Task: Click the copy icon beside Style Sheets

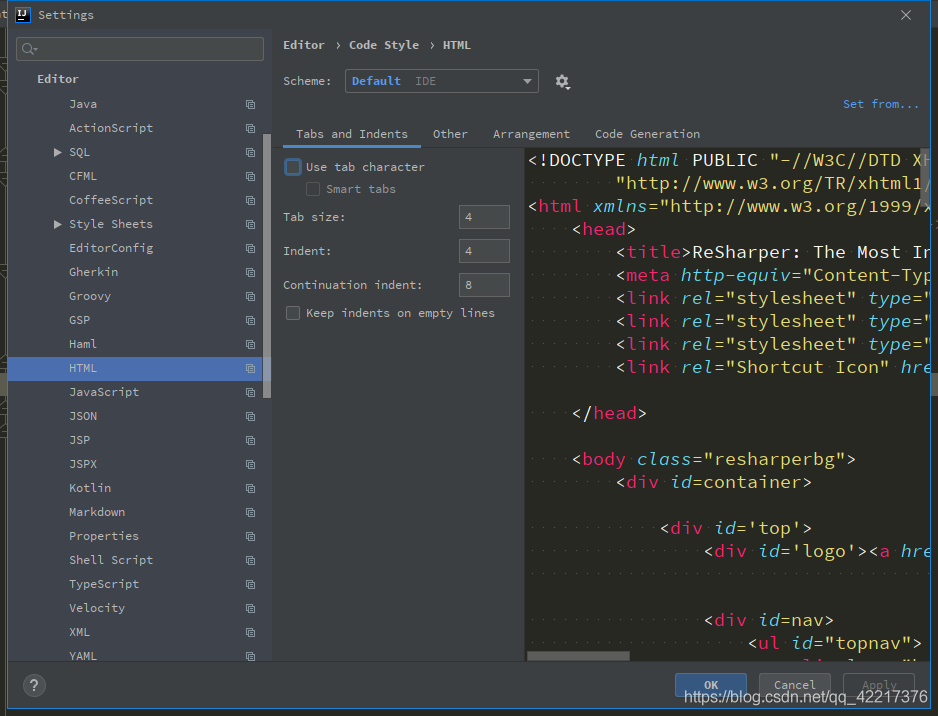Action: tap(251, 224)
